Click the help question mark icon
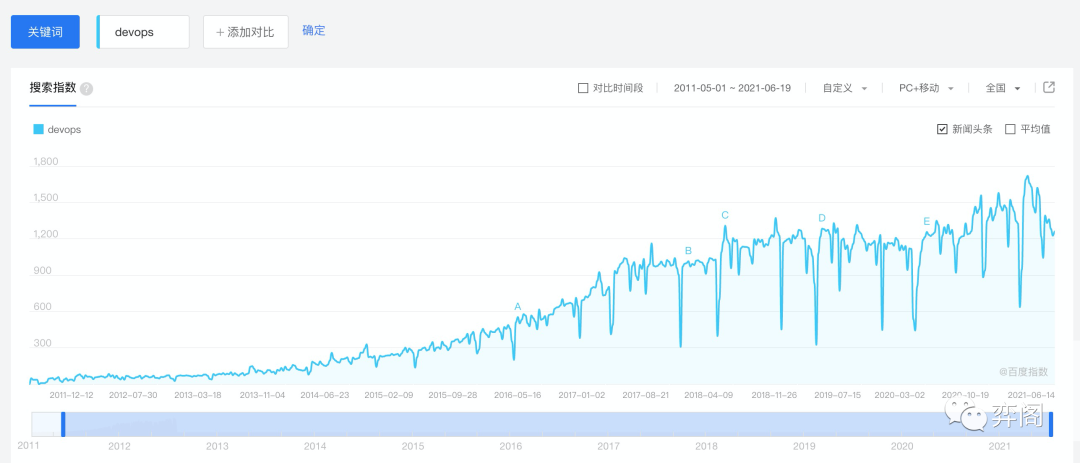The image size is (1080, 463). tap(87, 88)
